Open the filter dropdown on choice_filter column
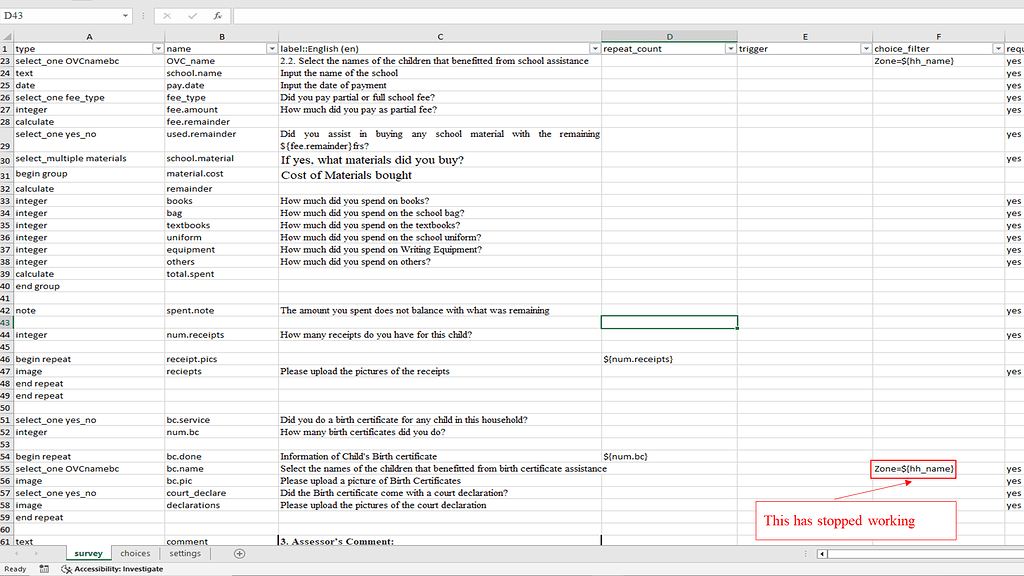1024x576 pixels. (997, 48)
